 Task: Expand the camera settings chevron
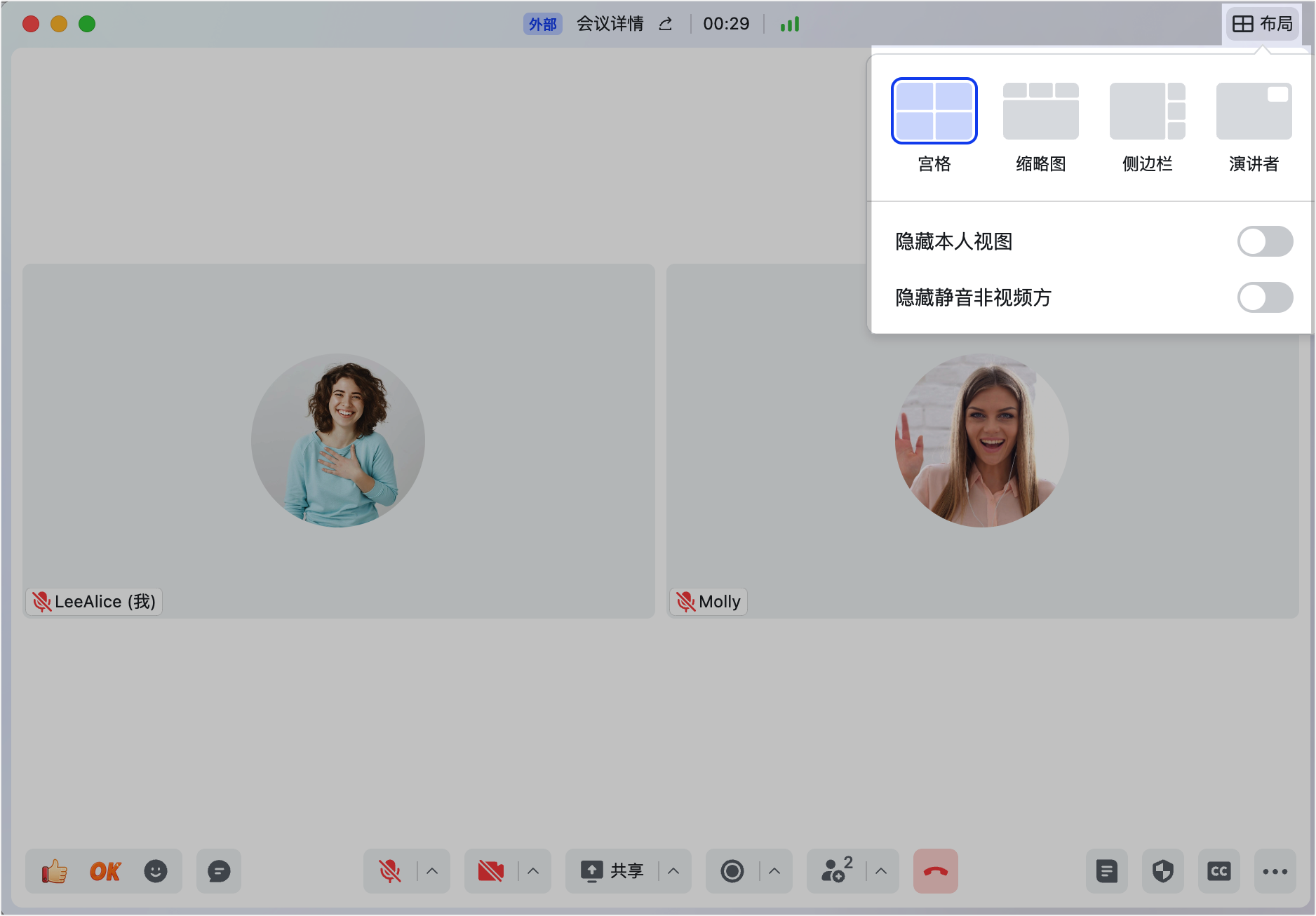click(531, 871)
